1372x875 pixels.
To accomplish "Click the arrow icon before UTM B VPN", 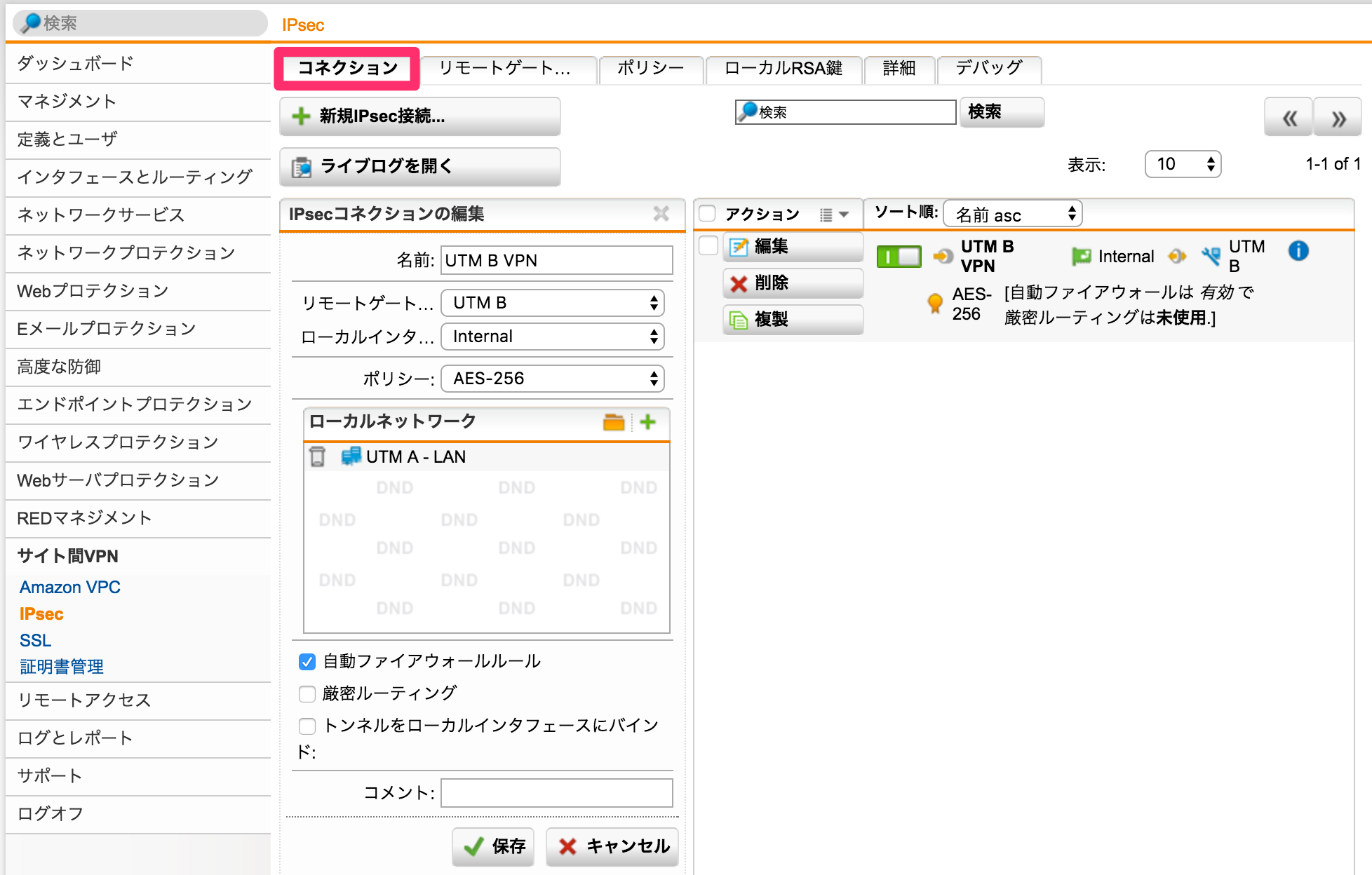I will click(943, 257).
